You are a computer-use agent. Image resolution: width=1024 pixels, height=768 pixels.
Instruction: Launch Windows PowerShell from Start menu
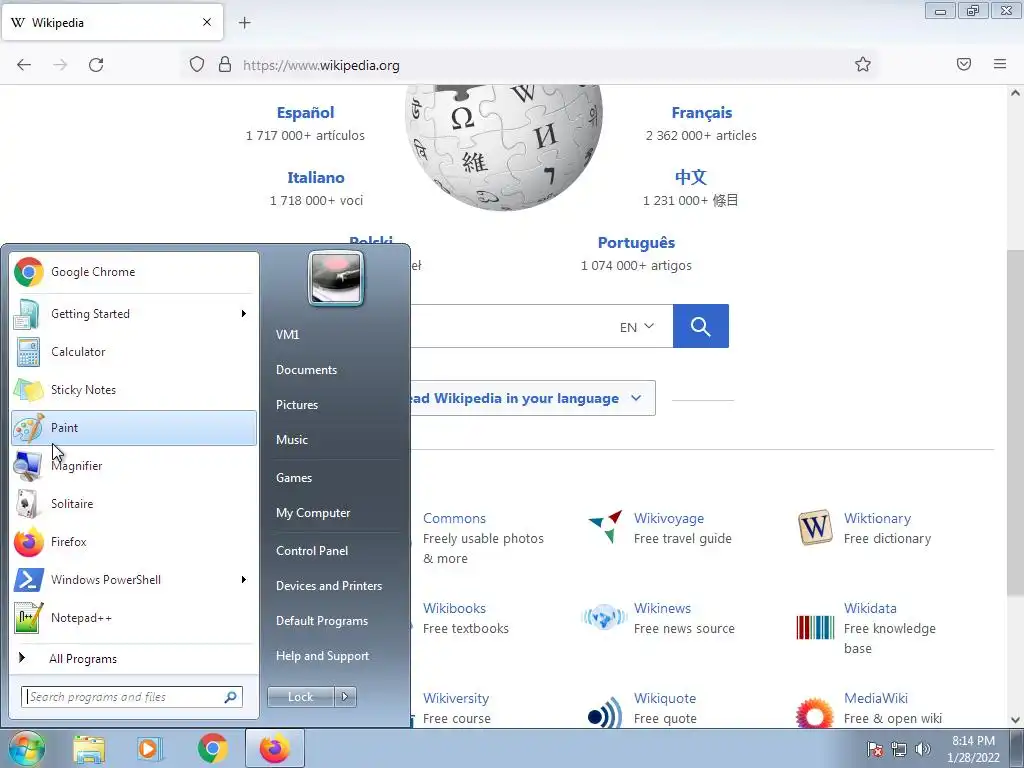tap(134, 579)
